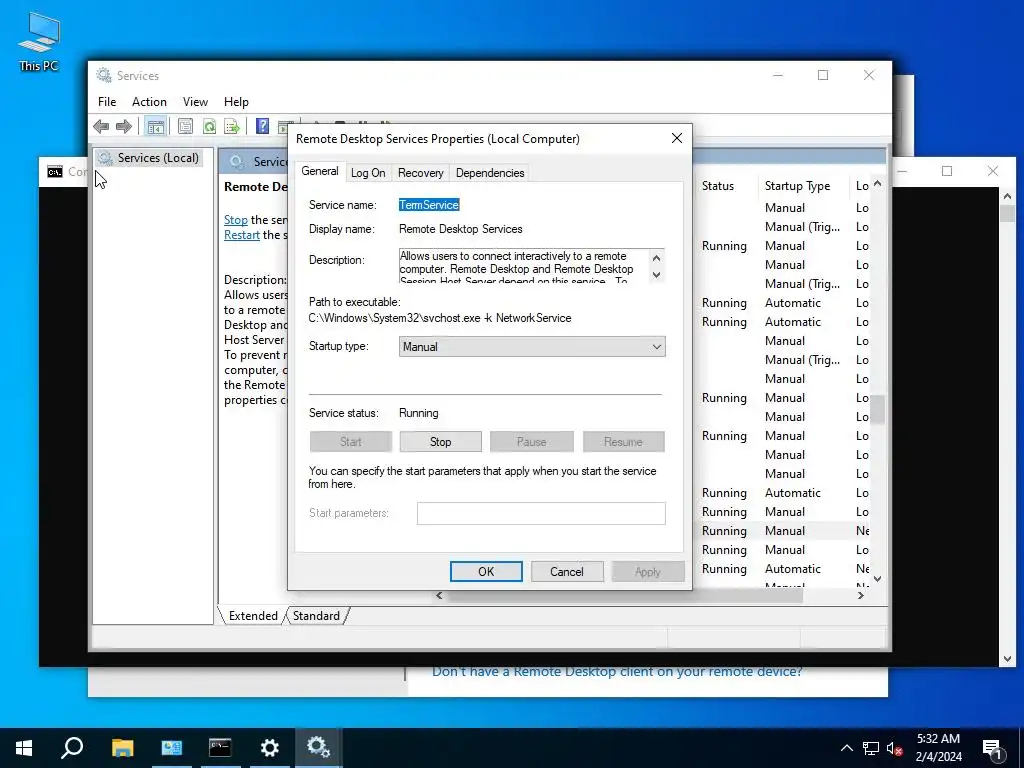The image size is (1024, 768).
Task: Click Cancel in the properties dialog
Action: tap(567, 571)
